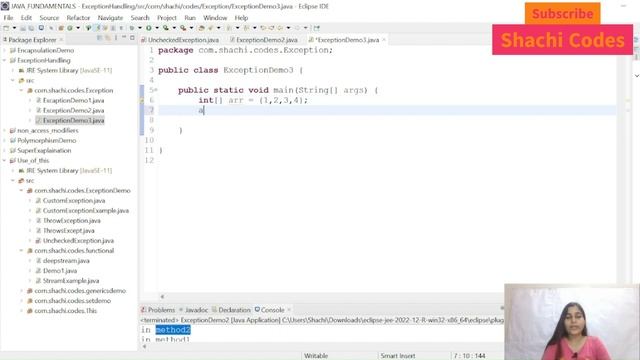640x360 pixels.
Task: Click the New file toolbar icon
Action: pos(6,28)
